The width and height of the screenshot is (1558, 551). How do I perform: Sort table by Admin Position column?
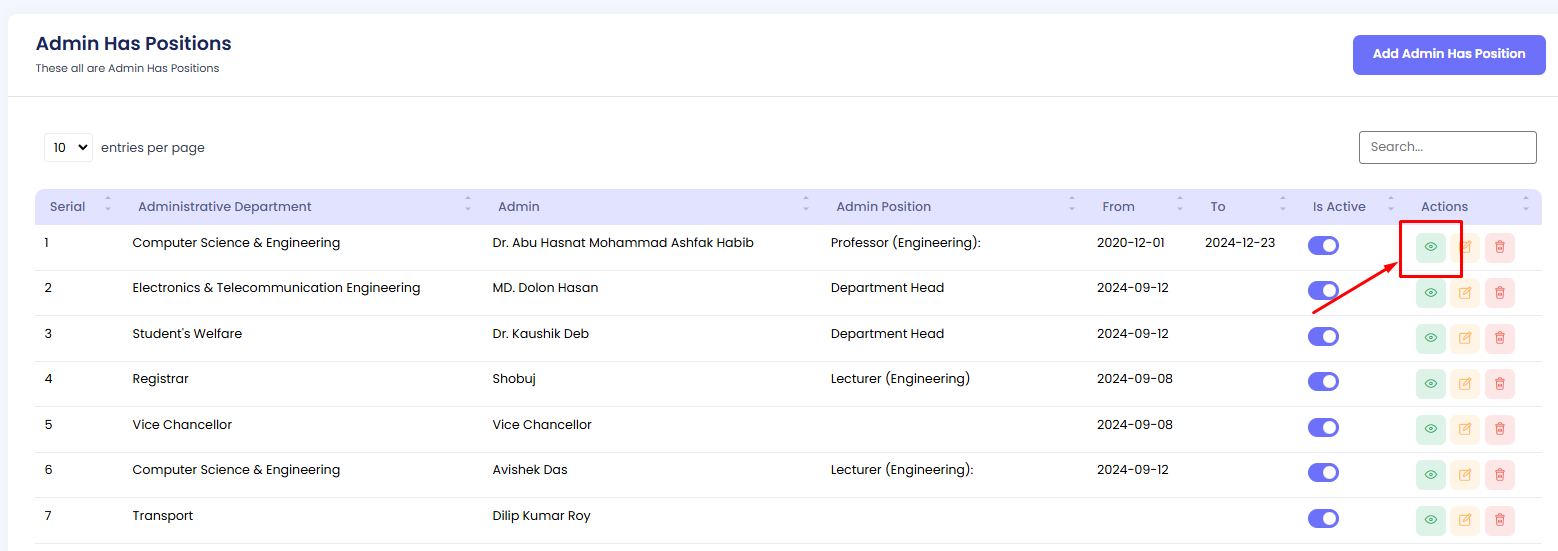pyautogui.click(x=883, y=207)
